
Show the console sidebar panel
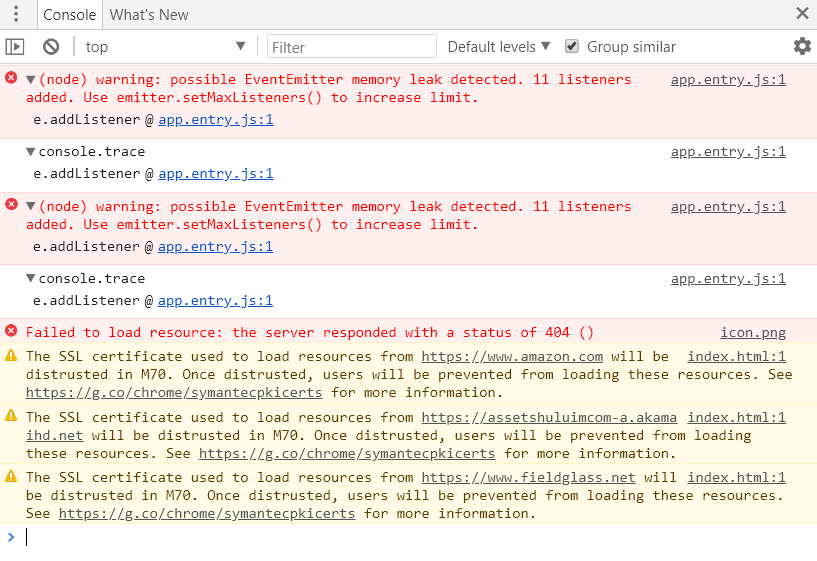tap(15, 47)
